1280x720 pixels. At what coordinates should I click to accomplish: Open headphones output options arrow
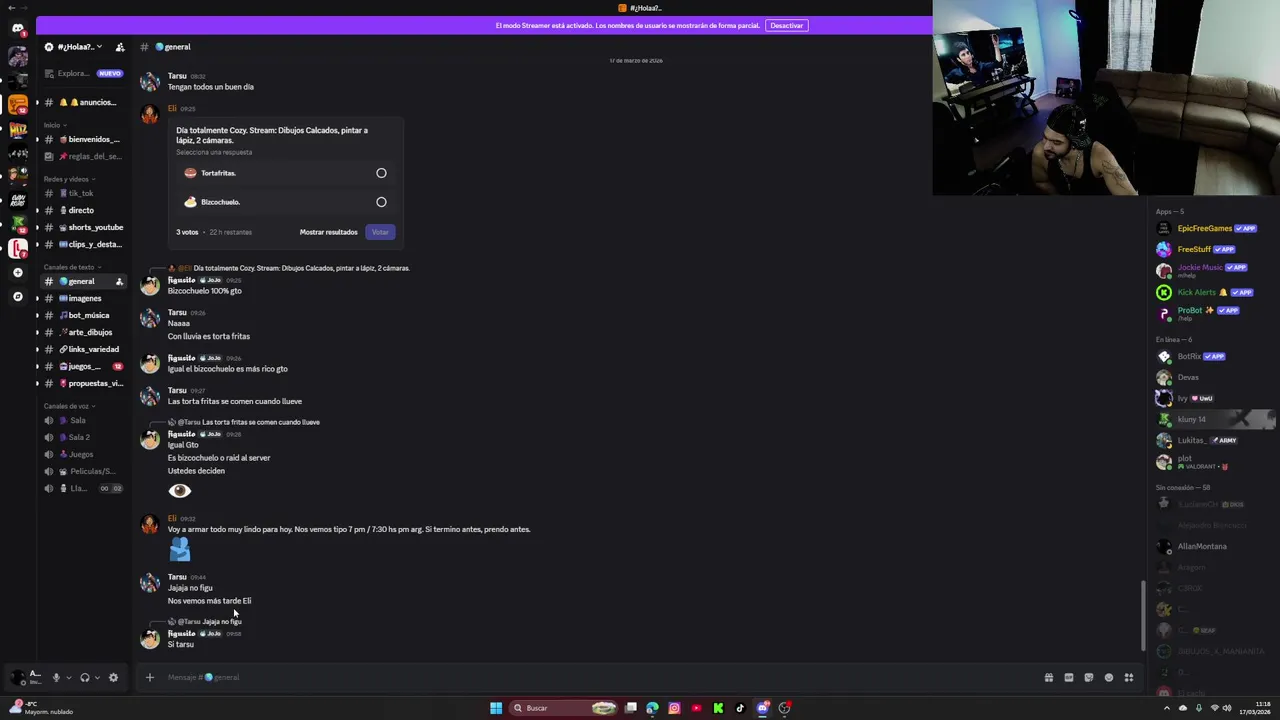[x=97, y=678]
